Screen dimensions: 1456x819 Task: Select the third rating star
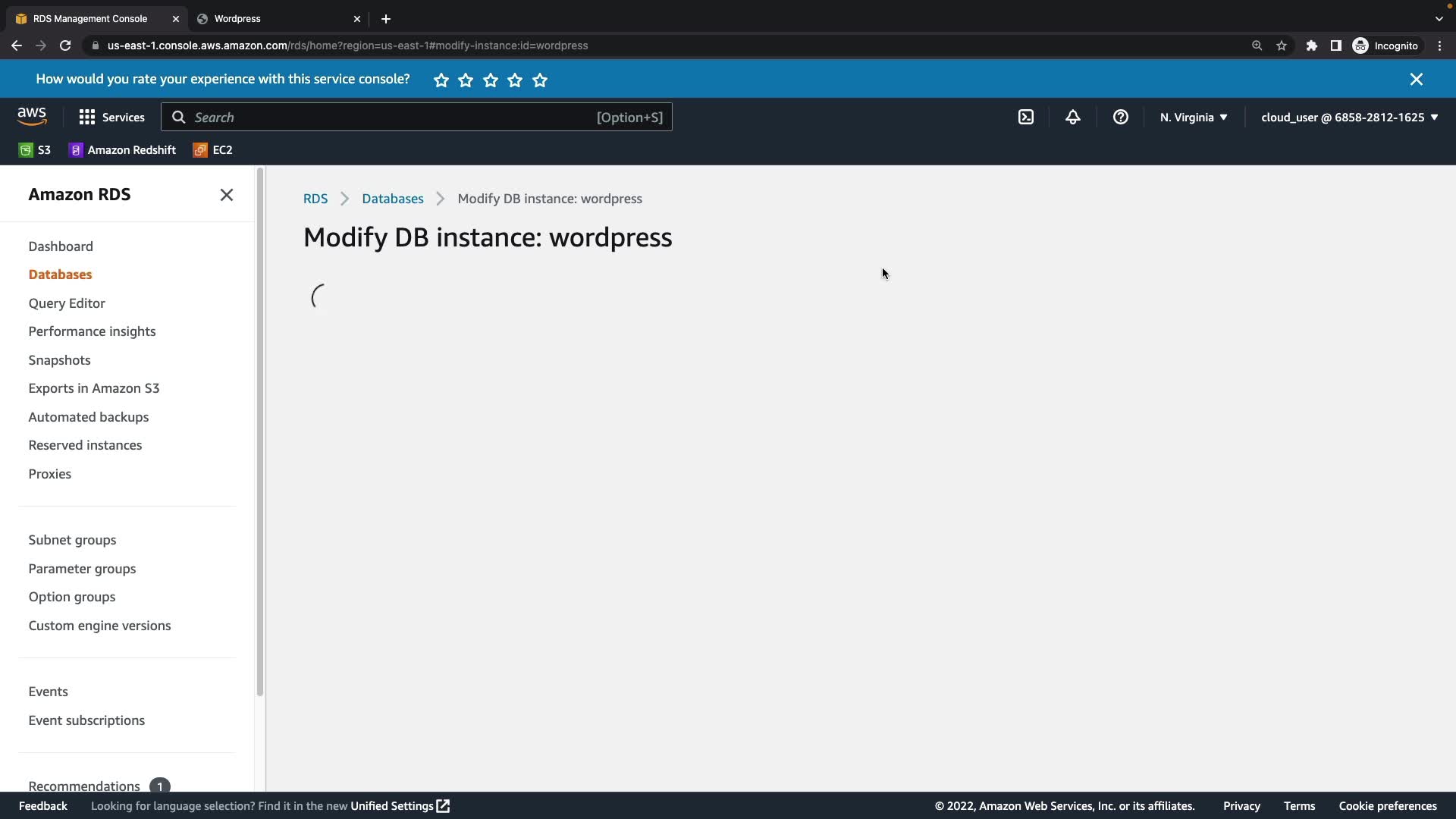click(491, 80)
